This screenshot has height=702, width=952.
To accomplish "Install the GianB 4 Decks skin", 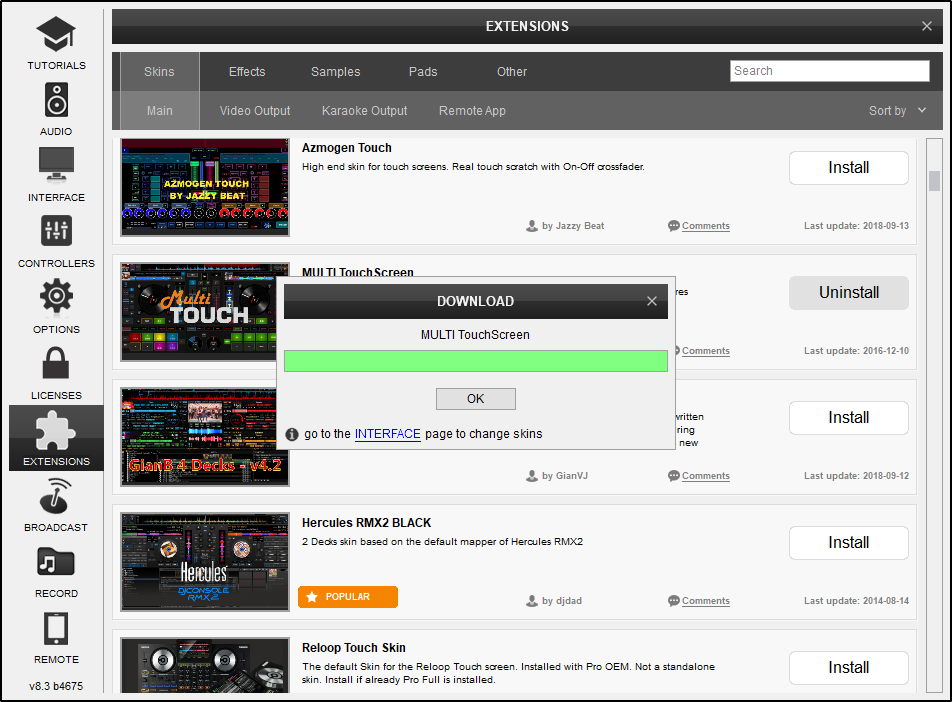I will pos(849,418).
